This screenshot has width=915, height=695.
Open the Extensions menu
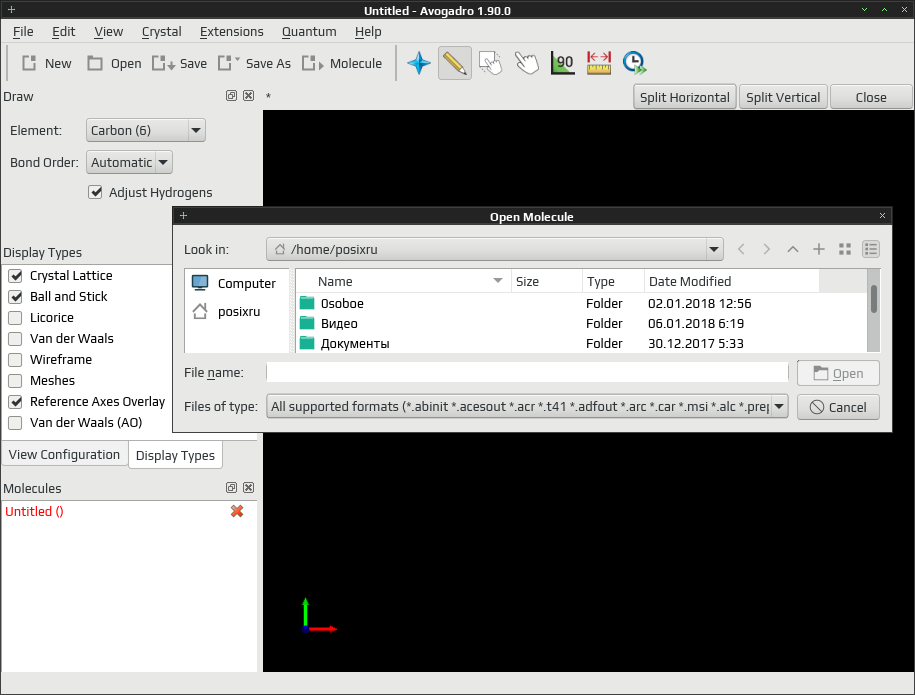point(232,32)
